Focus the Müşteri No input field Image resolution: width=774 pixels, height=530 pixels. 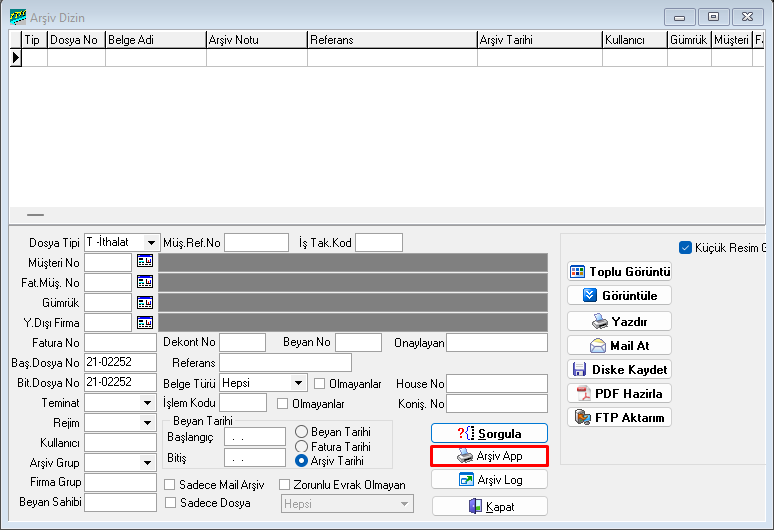[x=108, y=262]
